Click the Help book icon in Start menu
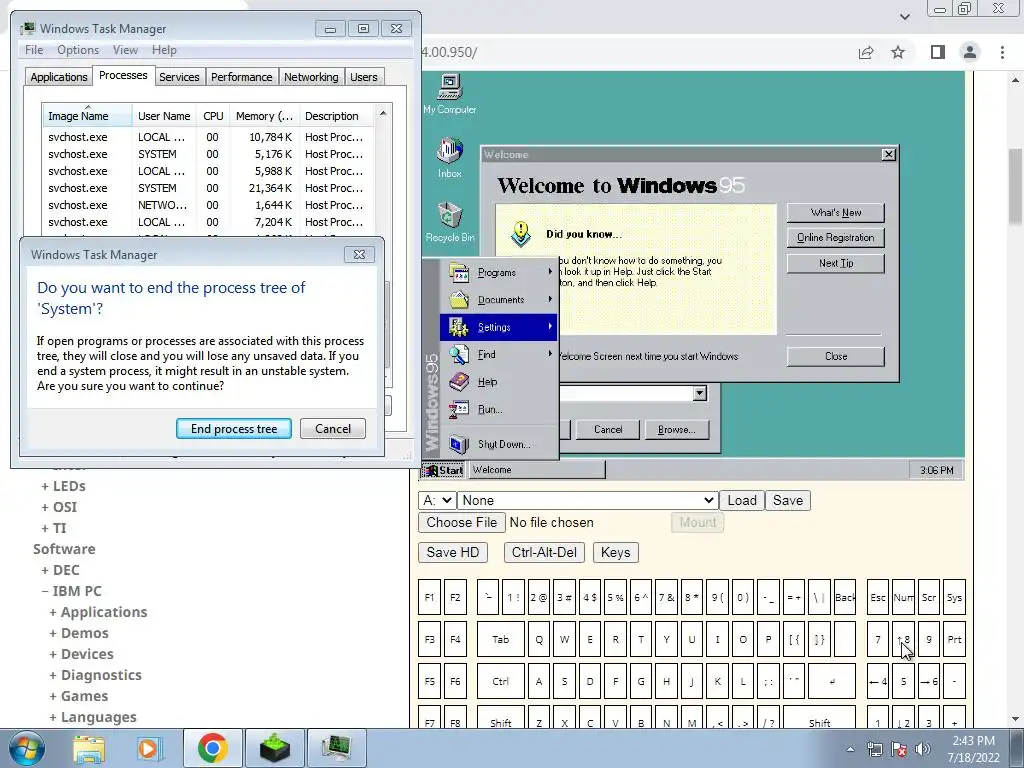This screenshot has height=768, width=1024. pos(459,382)
